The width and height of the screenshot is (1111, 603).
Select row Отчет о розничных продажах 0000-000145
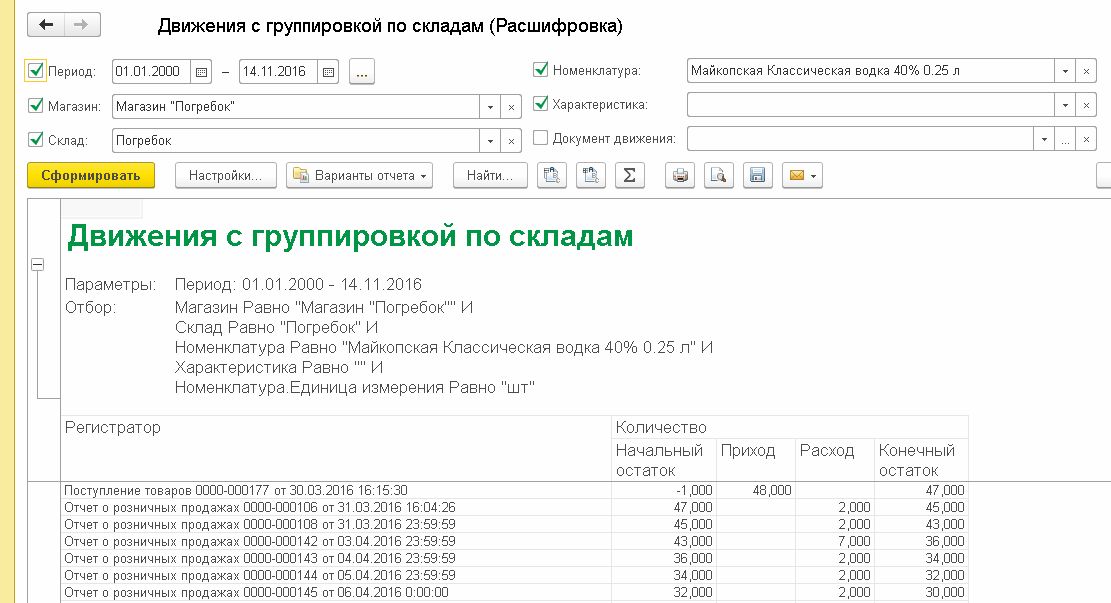point(514,592)
